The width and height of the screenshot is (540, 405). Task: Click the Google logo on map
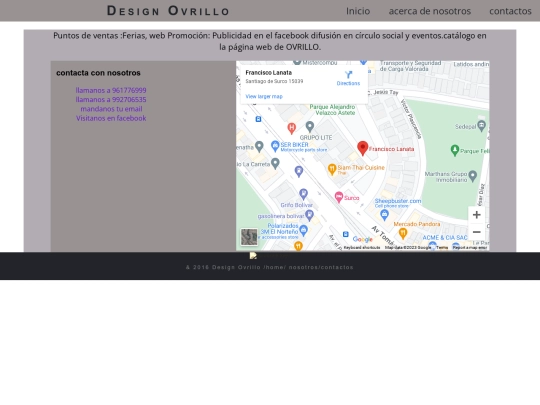click(363, 239)
